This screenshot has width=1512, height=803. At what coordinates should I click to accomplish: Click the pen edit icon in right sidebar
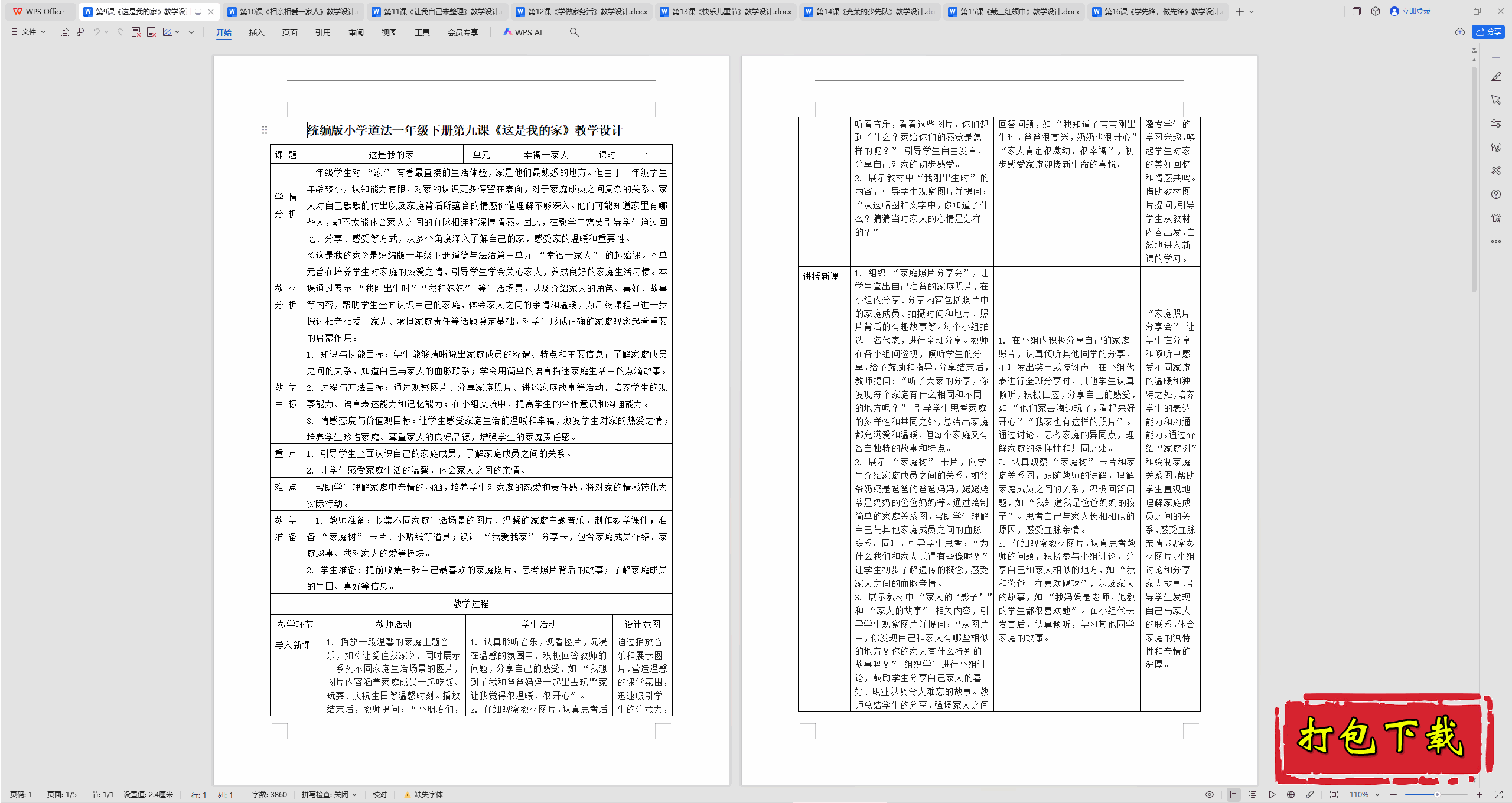pyautogui.click(x=1496, y=77)
